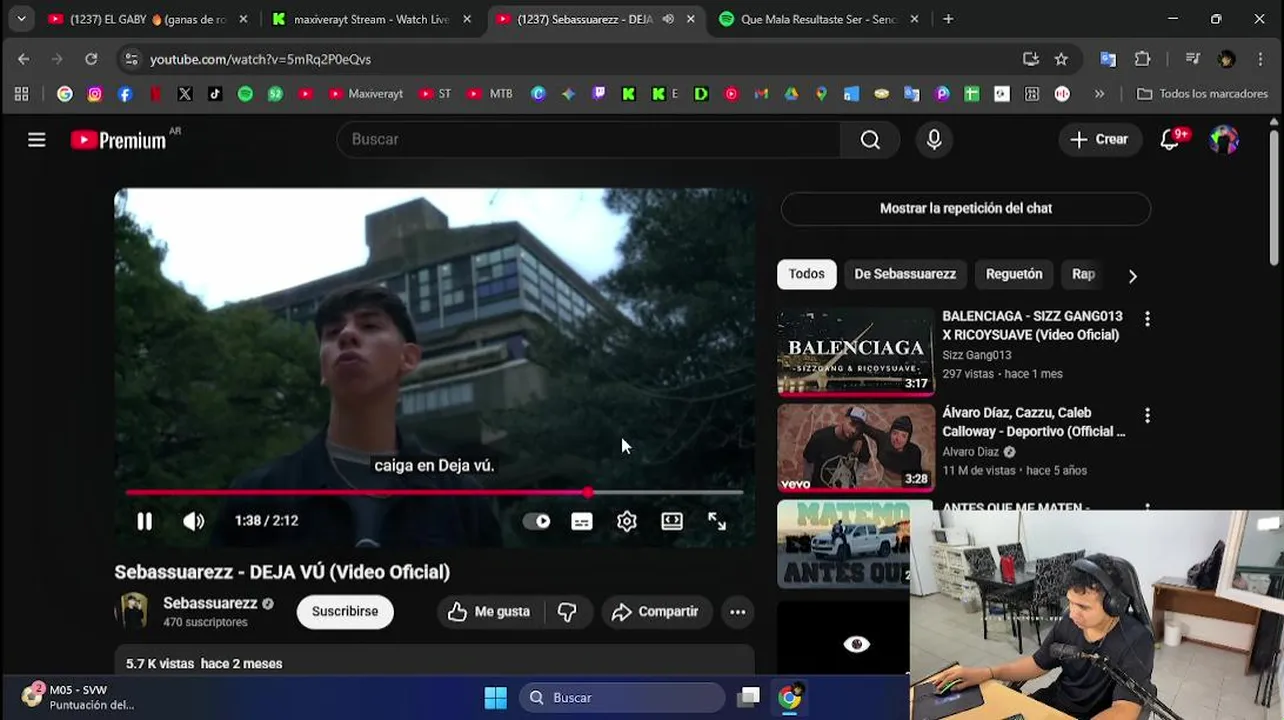Screen dimensions: 1284x720
Task: Open the browser extensions puzzle icon
Action: click(1142, 59)
